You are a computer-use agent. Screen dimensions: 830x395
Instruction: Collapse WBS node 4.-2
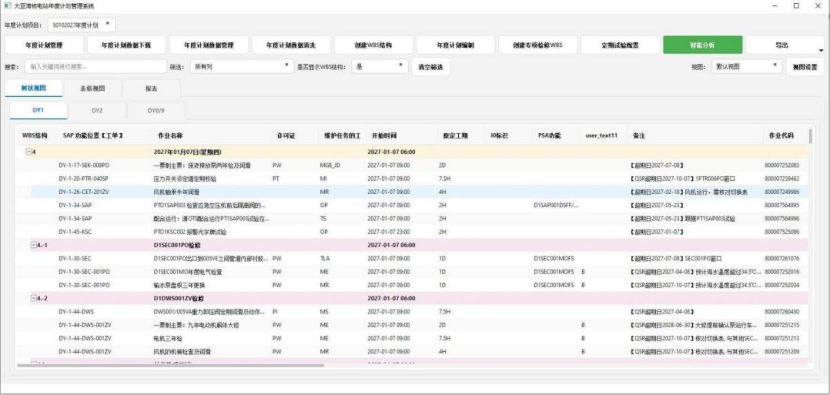(34, 298)
